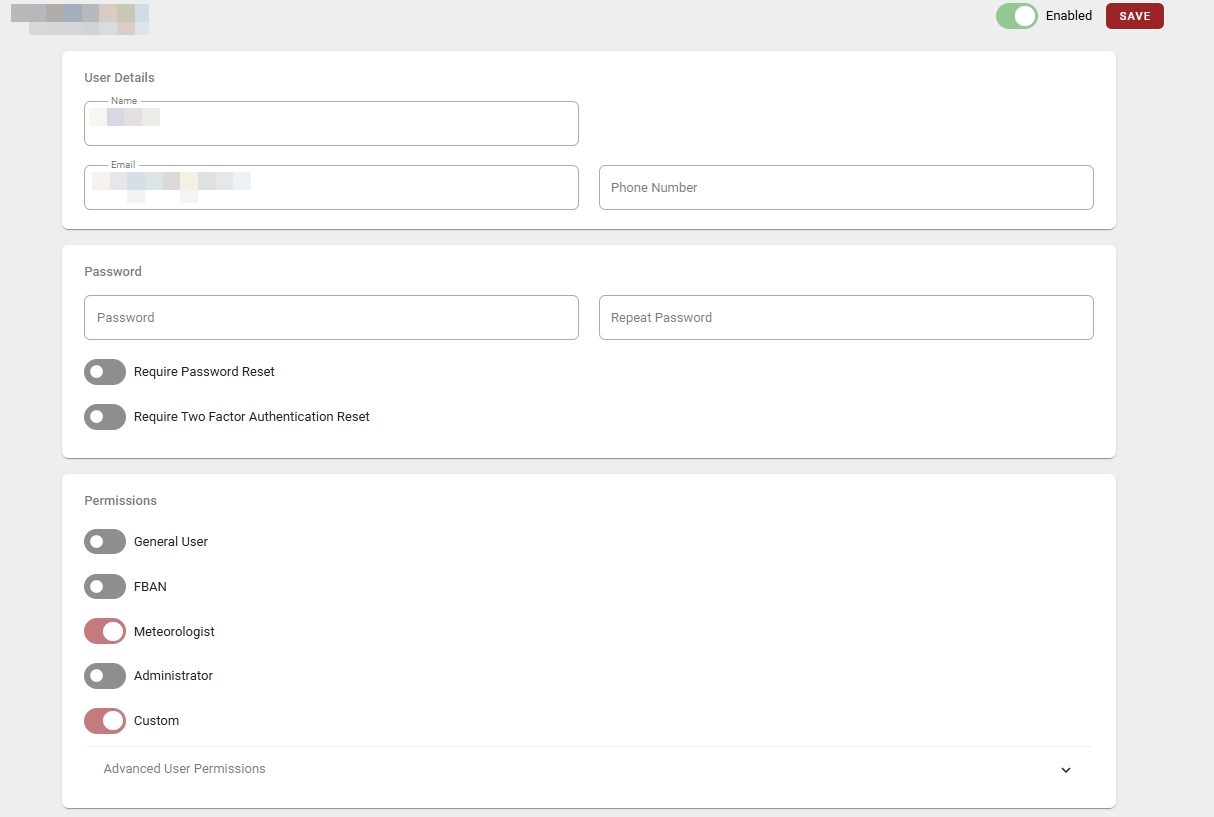
Task: Expand the Advanced User Permissions panel title
Action: pos(185,769)
